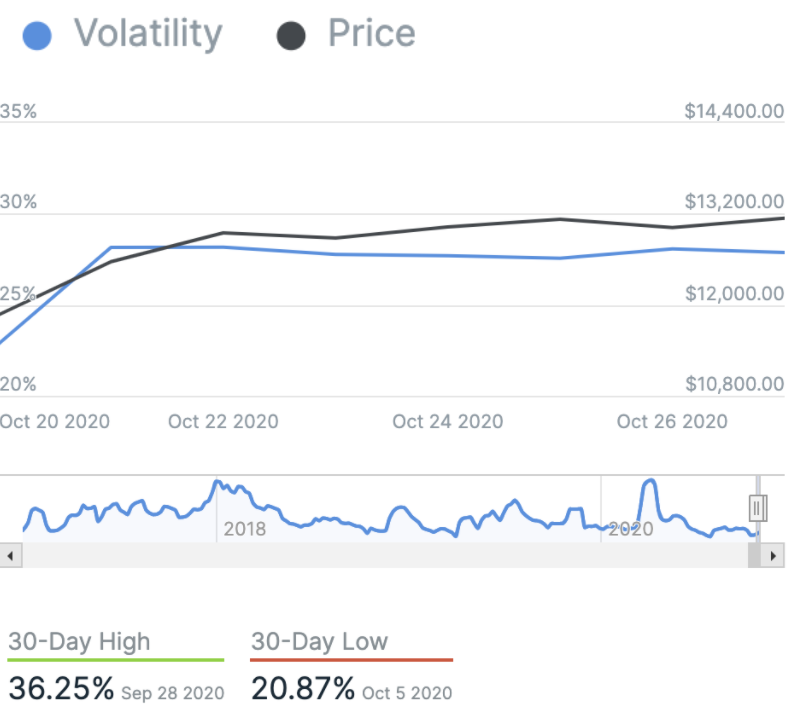800x726 pixels.
Task: Click the navigator scrollbar track
Action: pyautogui.click(x=380, y=556)
